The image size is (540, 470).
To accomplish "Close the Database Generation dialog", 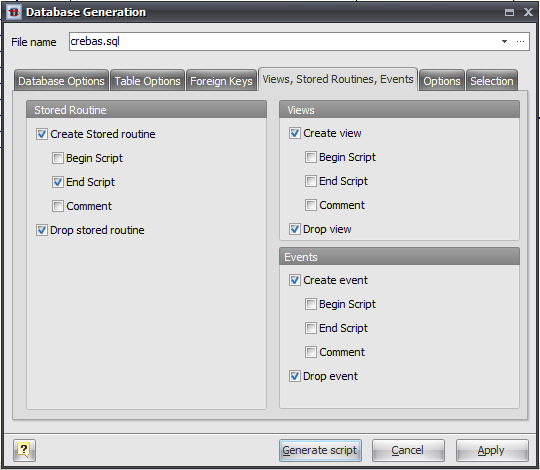I will click(528, 12).
